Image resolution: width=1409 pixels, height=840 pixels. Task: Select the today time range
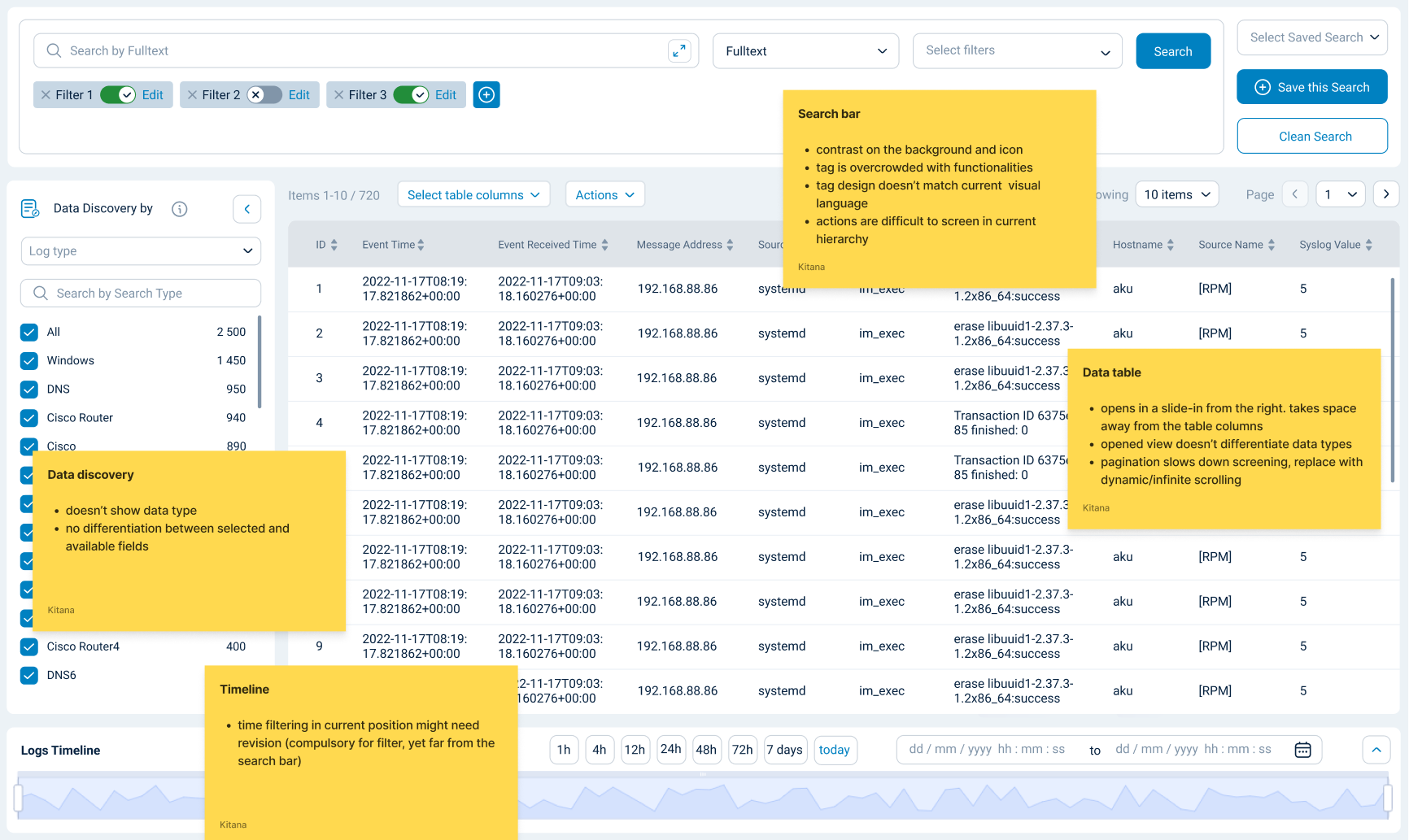(x=835, y=750)
